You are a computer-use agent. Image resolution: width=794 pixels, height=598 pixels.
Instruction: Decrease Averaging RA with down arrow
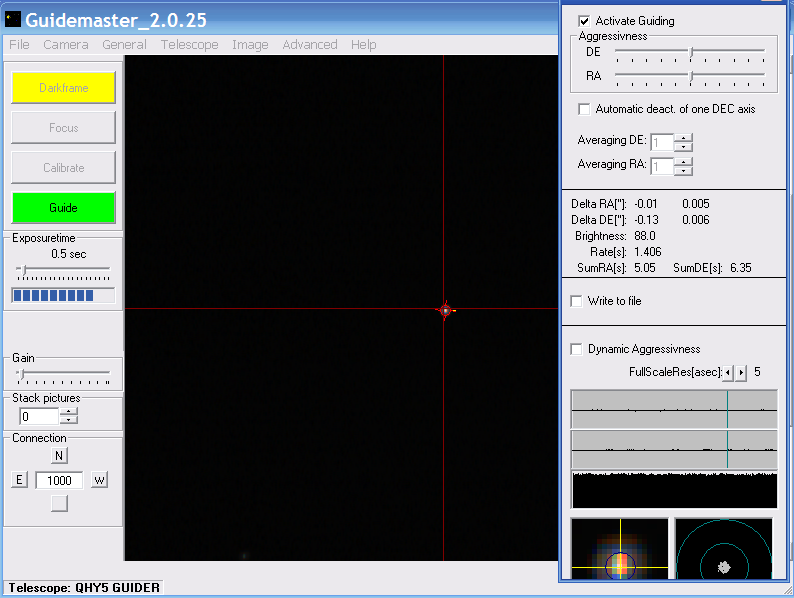point(684,170)
